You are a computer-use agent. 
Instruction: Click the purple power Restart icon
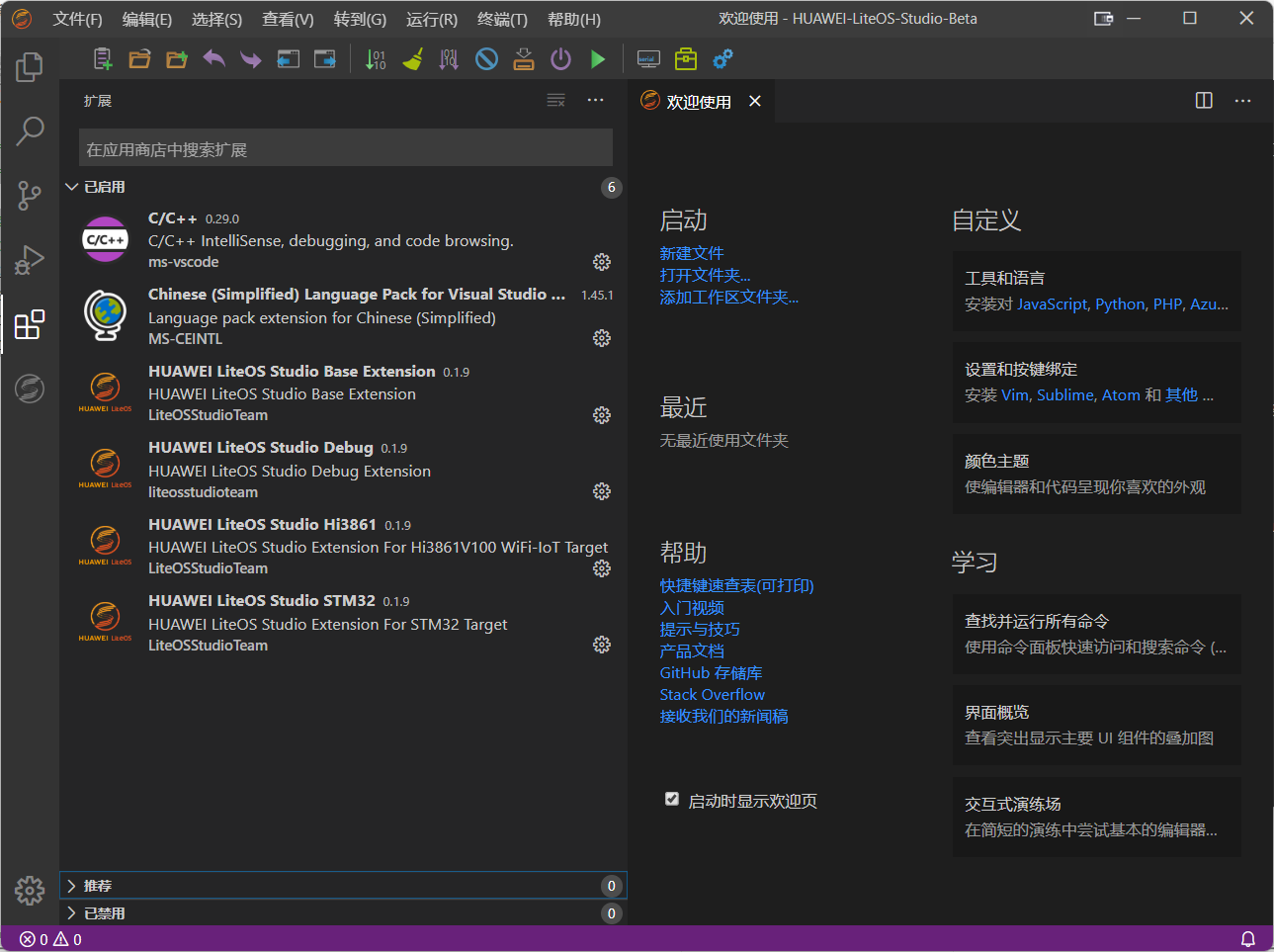point(560,59)
